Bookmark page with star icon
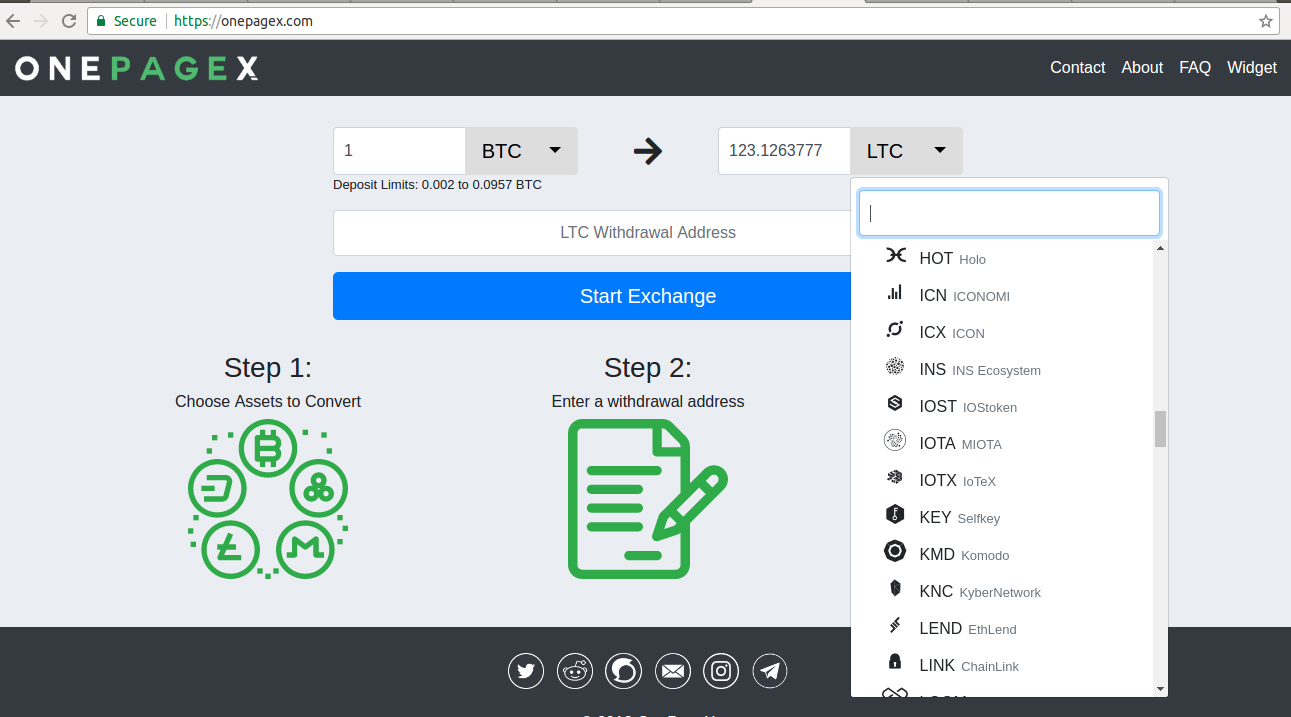The image size is (1291, 717). pos(1266,21)
